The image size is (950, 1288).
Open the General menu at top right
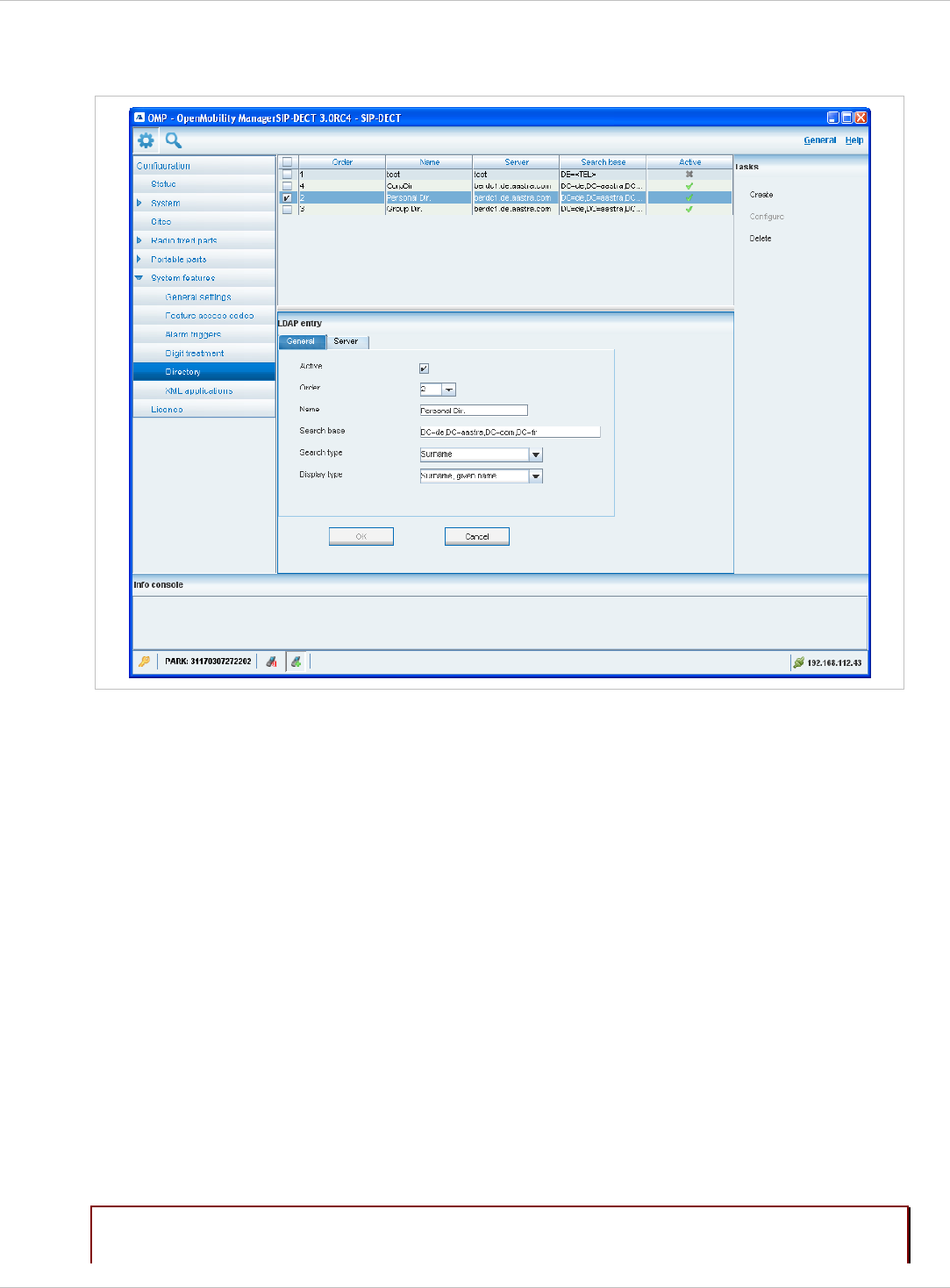820,140
